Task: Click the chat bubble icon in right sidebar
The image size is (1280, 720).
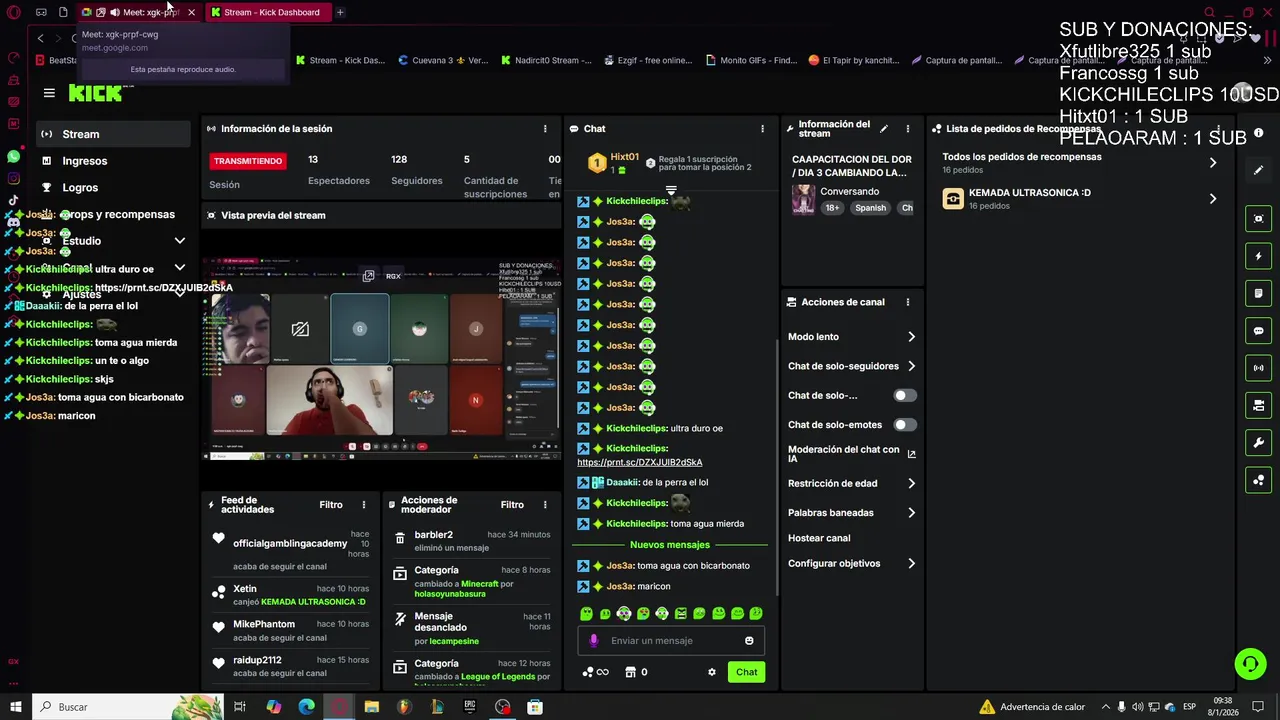Action: pos(1259,331)
